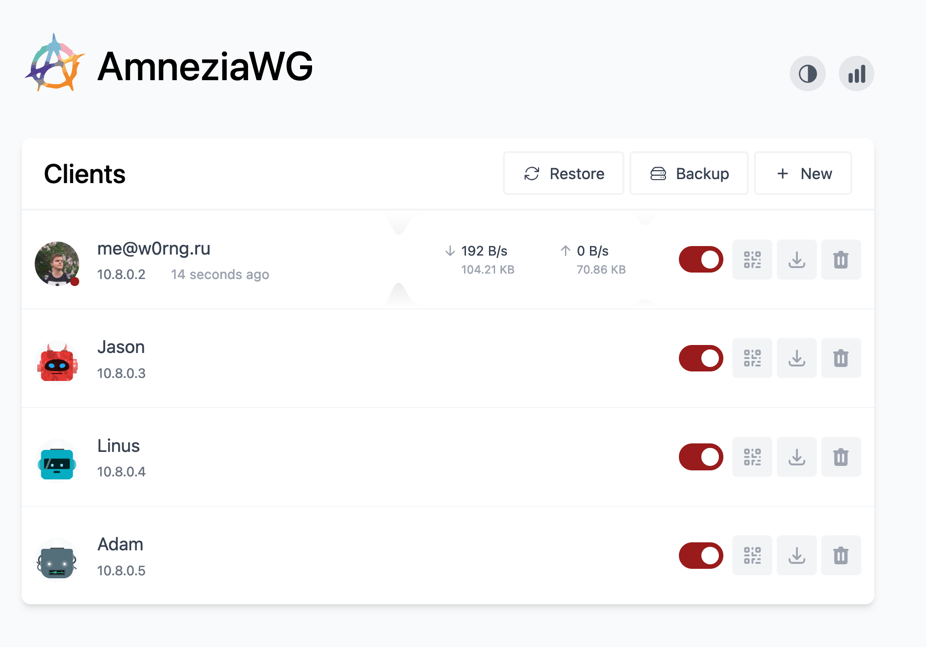Click the AmneziaWG logo
926x647 pixels.
[54, 65]
